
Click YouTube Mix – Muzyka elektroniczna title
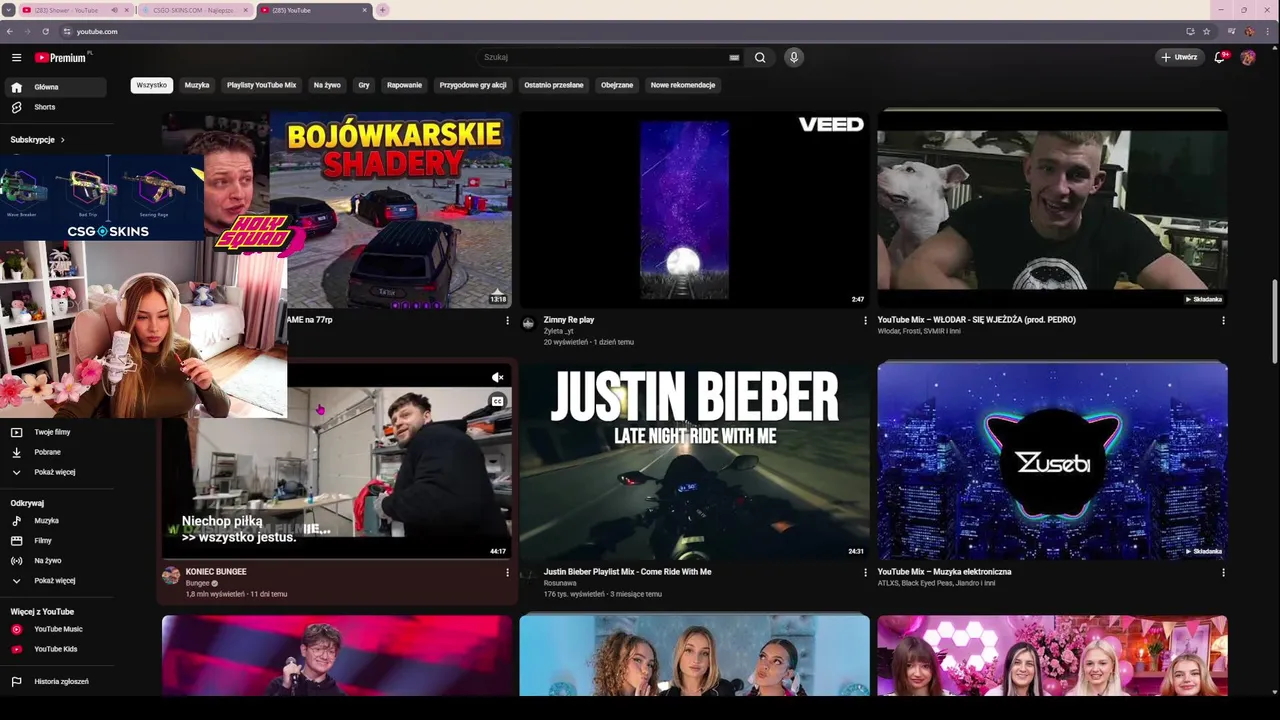(944, 572)
